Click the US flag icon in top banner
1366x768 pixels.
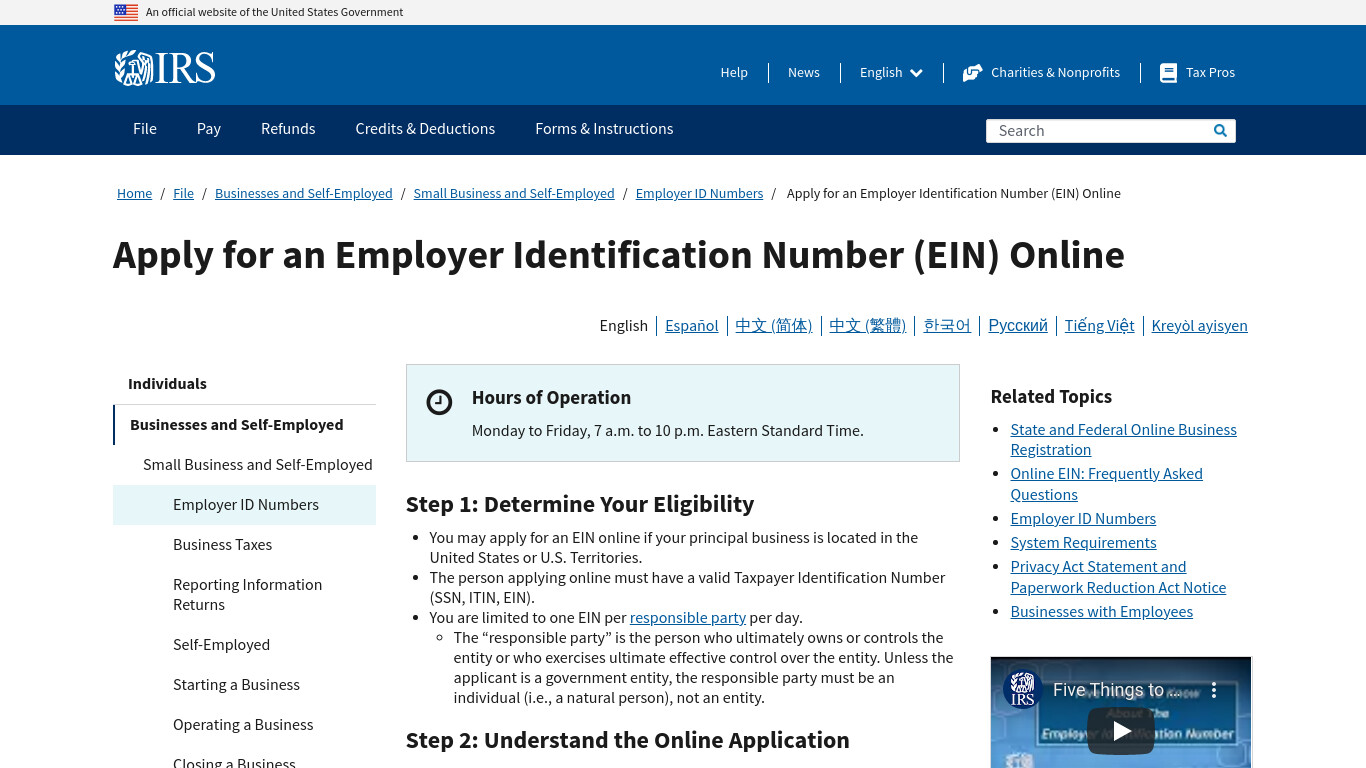pos(126,12)
